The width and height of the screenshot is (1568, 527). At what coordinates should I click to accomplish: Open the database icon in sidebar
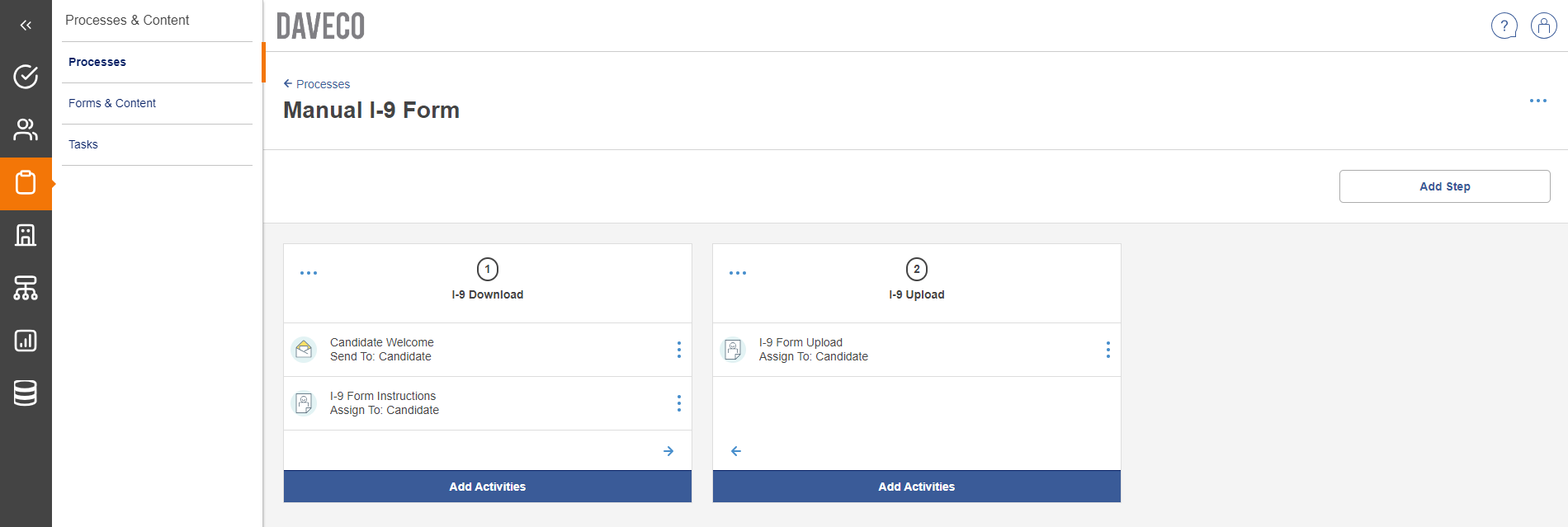click(26, 393)
